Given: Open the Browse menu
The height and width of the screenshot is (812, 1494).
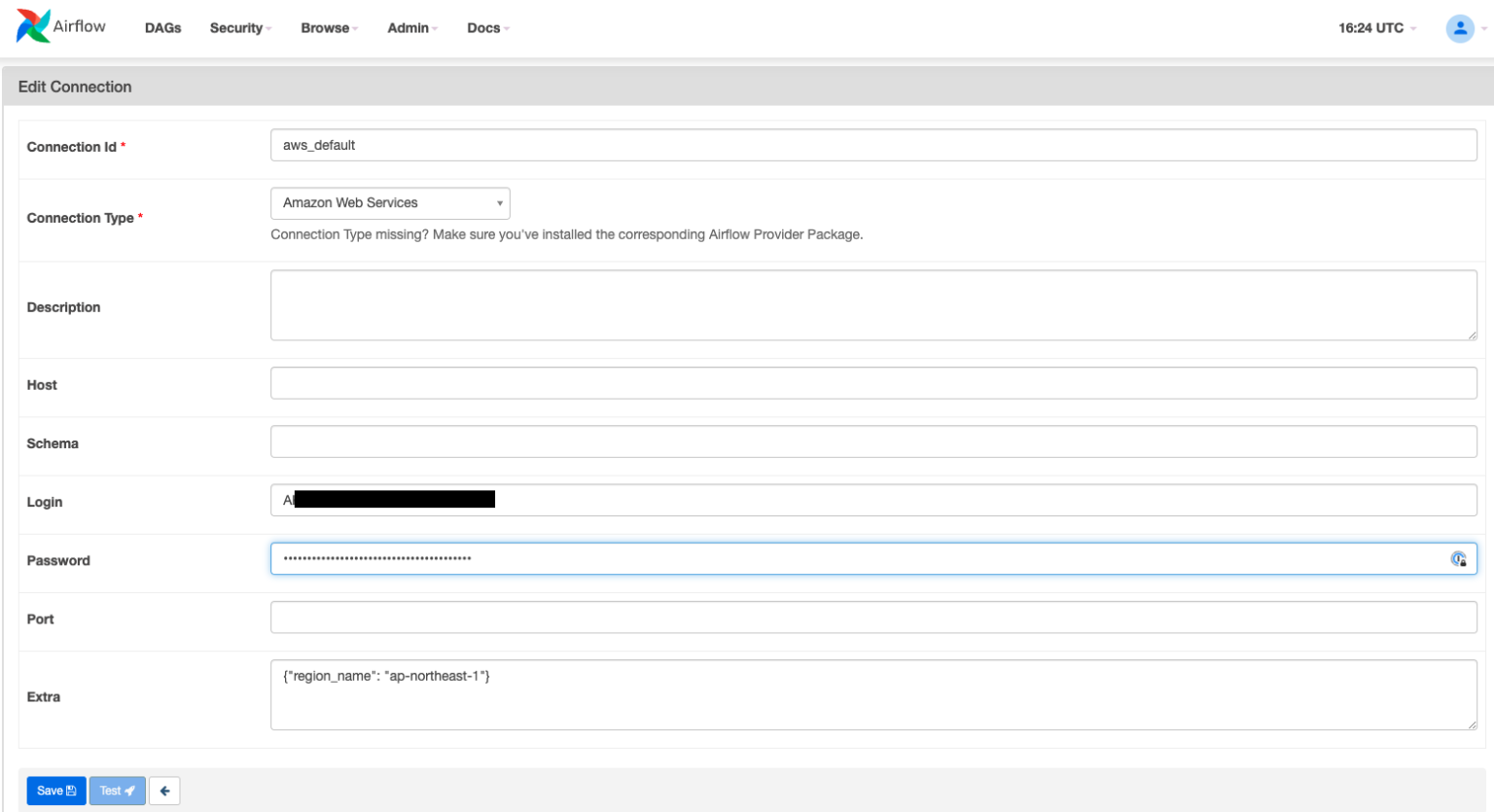Looking at the screenshot, I should (325, 28).
